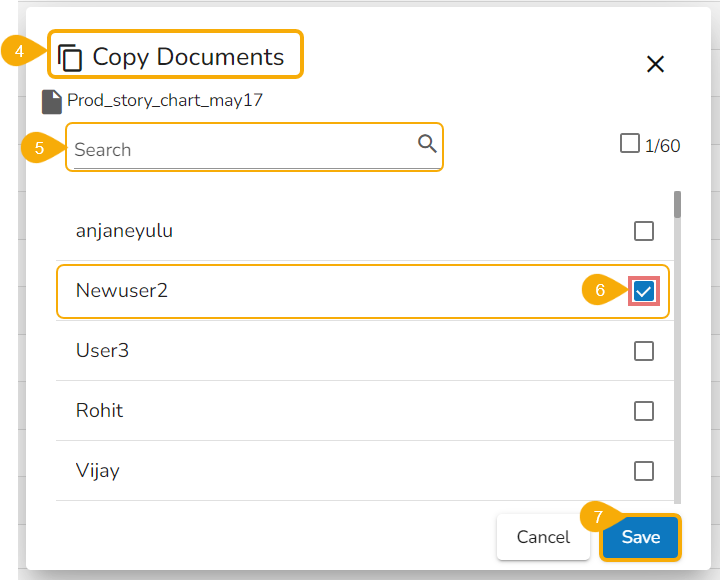Uncheck the Newuser2 checkbox

point(644,291)
